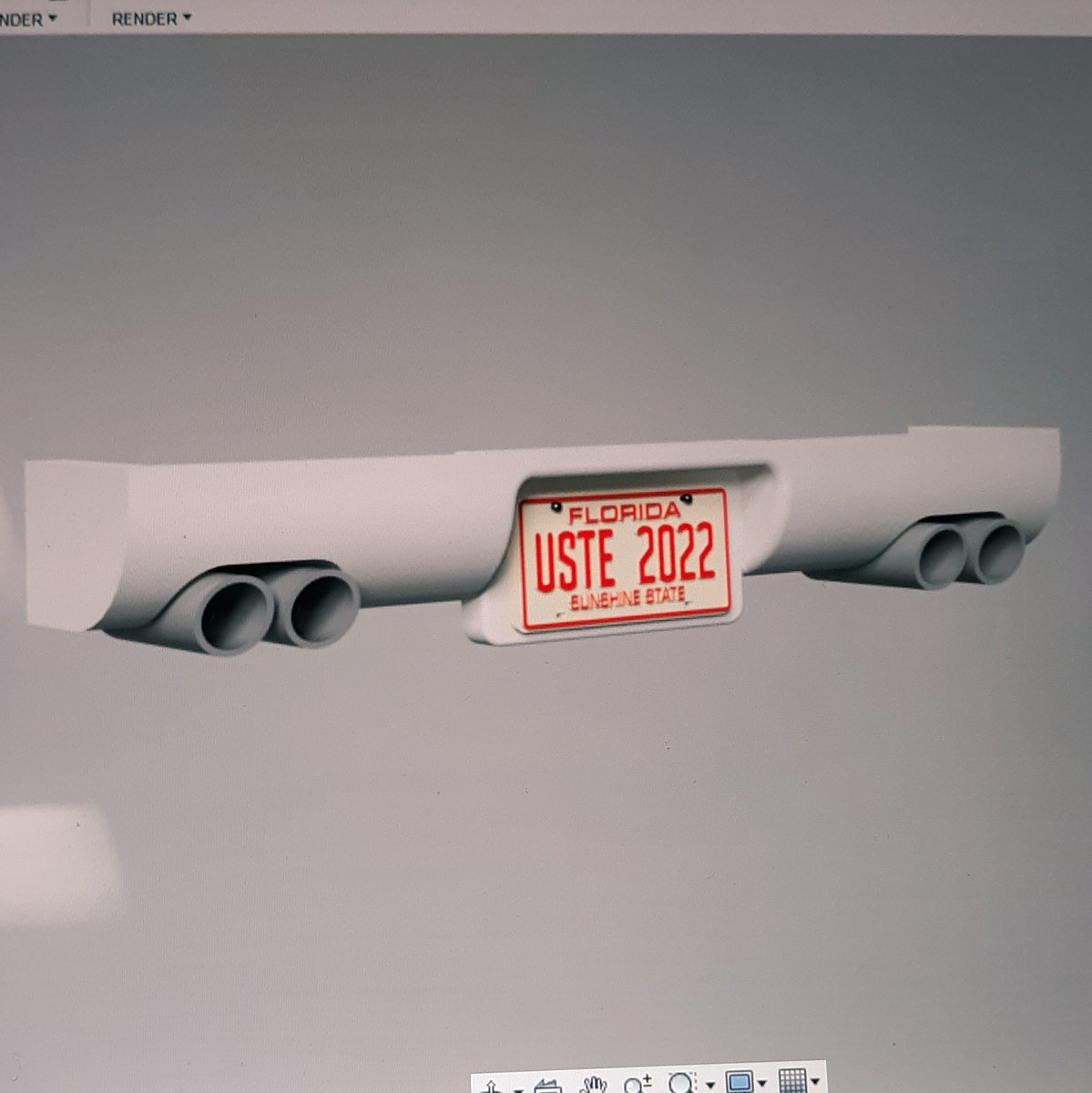
Task: Open the RENDER dropdown menu
Action: pos(151,18)
